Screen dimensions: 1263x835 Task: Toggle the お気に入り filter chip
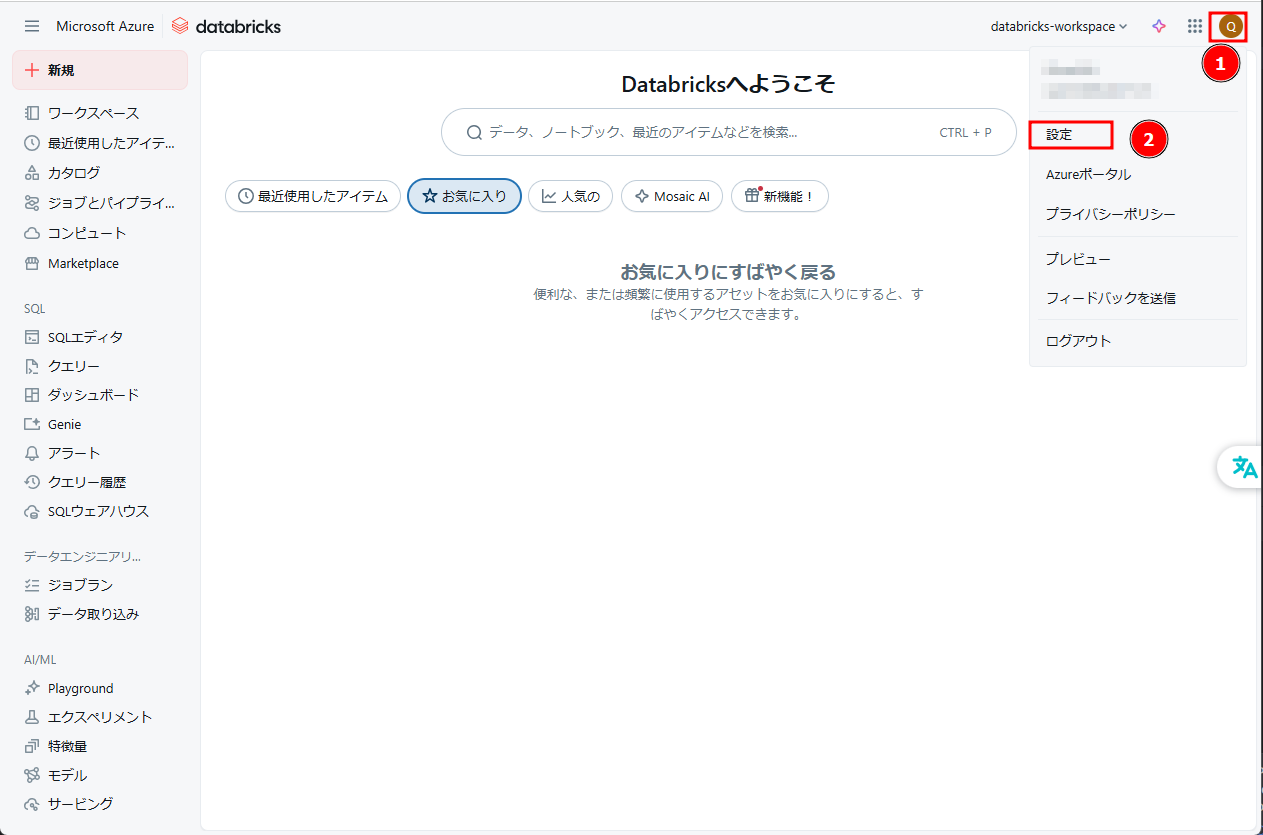coord(464,196)
